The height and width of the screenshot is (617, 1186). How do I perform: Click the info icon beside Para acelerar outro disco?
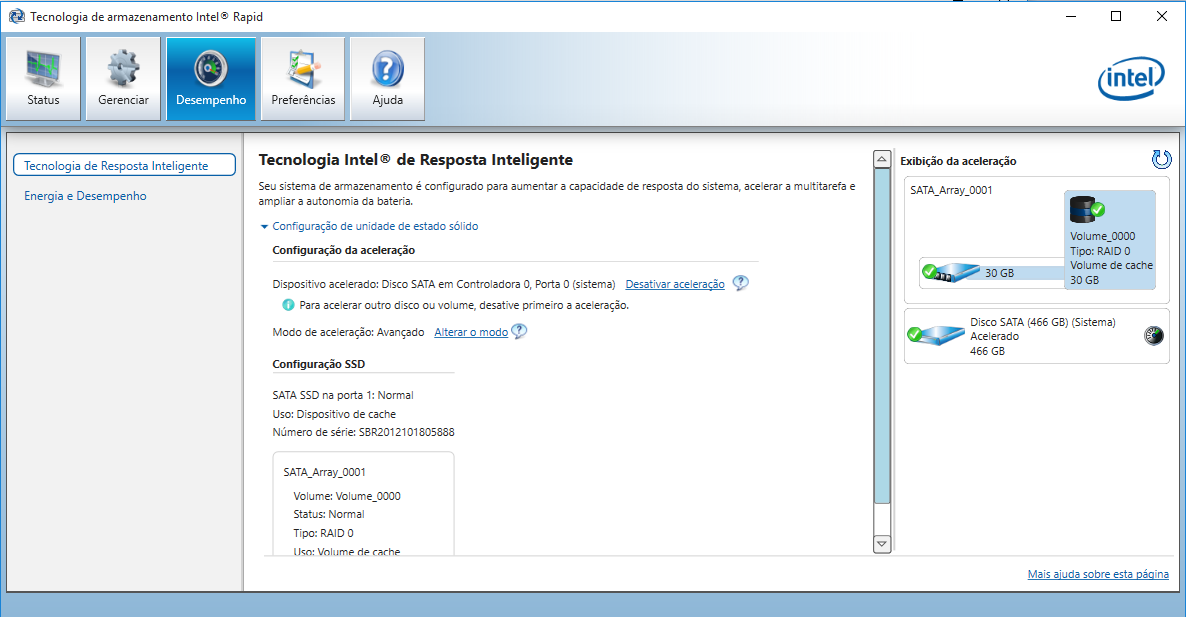[288, 305]
